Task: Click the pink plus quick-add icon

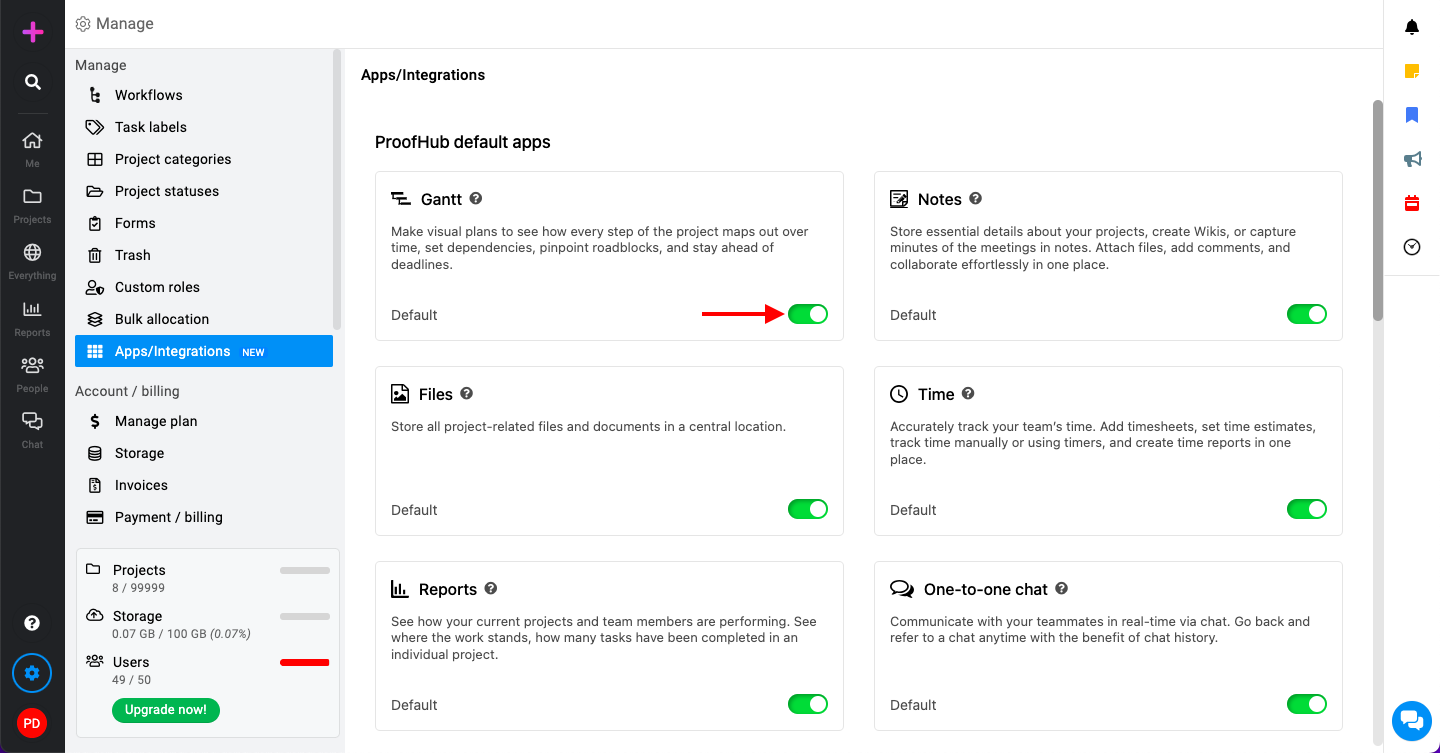Action: point(33,32)
